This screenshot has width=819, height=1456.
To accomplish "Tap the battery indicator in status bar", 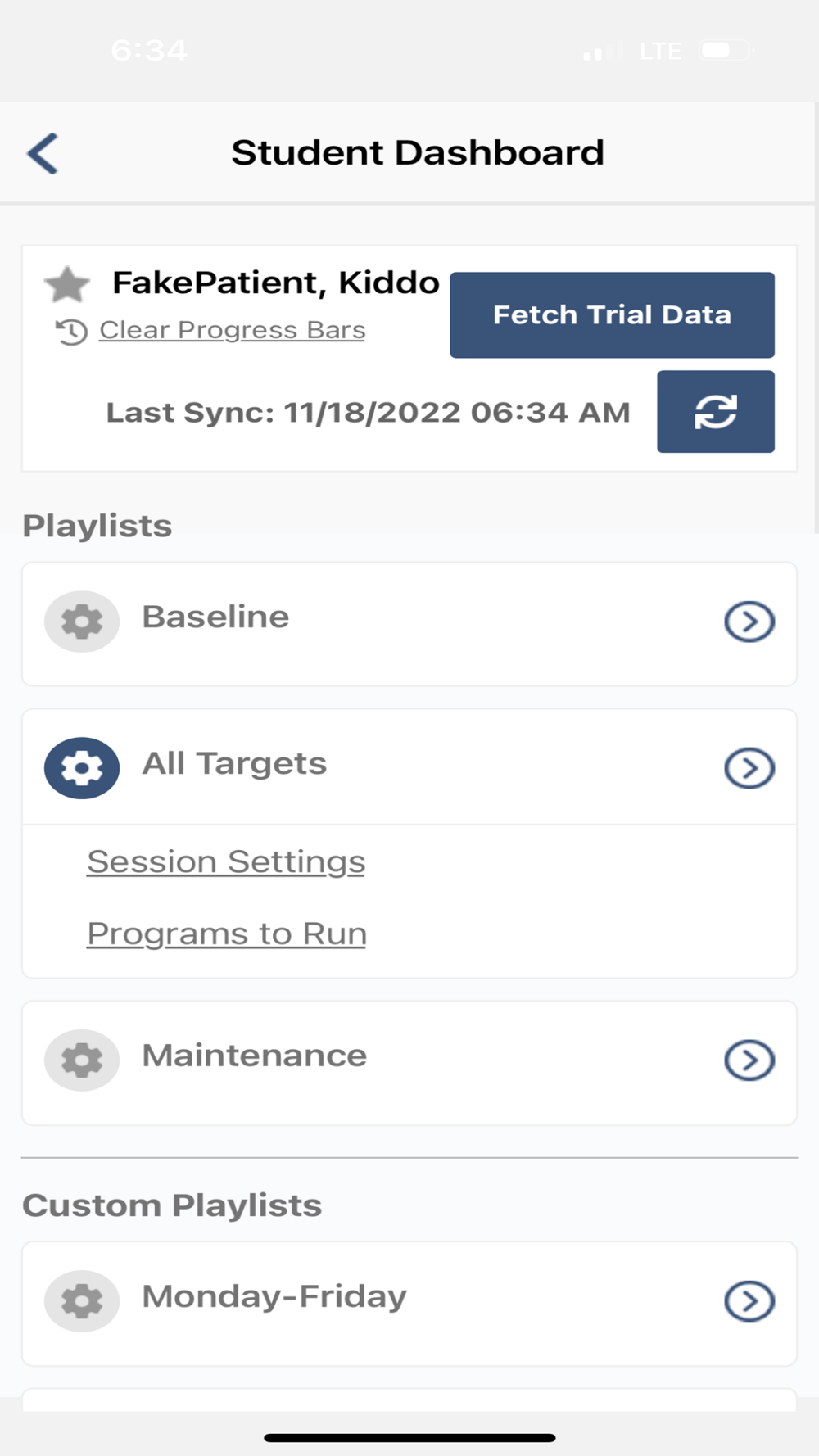I will pos(724,51).
